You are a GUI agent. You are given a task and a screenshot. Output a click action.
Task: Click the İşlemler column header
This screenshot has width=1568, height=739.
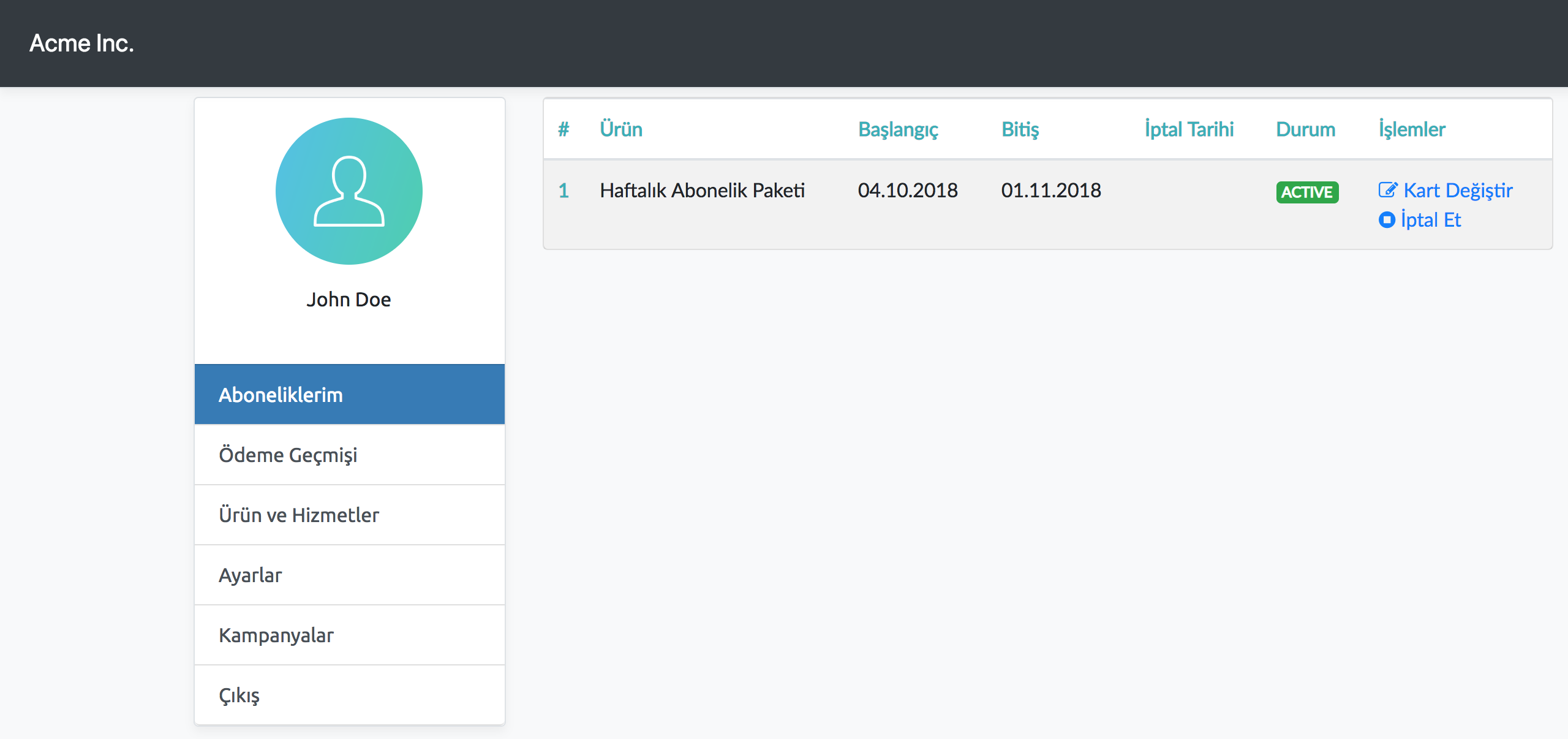(x=1412, y=129)
